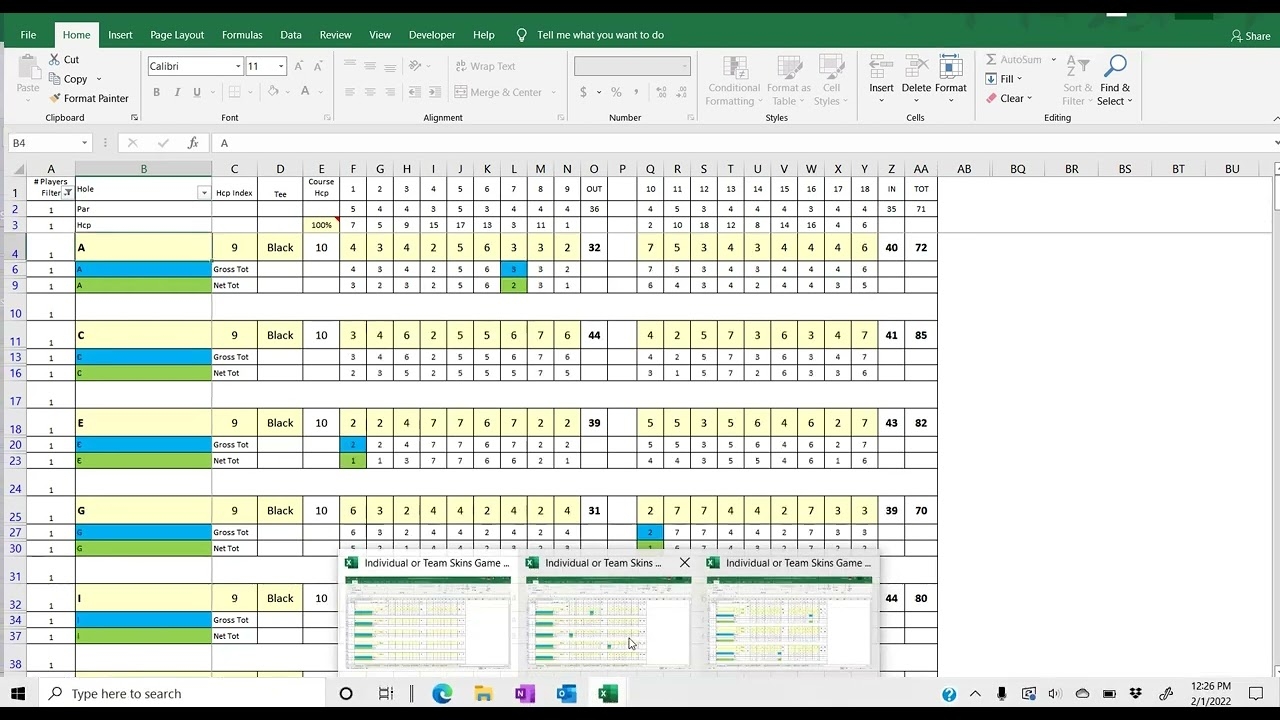Switch to the Formulas ribbon tab
This screenshot has height=720, width=1280.
pos(242,34)
